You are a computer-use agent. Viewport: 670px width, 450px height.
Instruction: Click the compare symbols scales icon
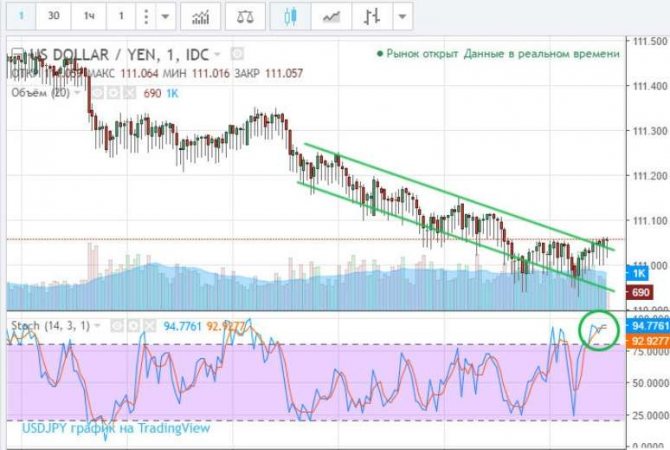[245, 17]
